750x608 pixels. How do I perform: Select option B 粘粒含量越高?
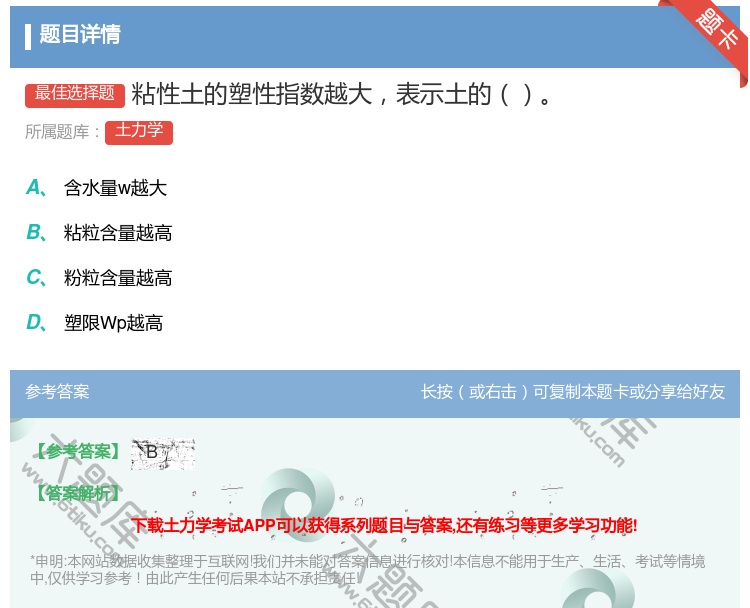pyautogui.click(x=99, y=233)
